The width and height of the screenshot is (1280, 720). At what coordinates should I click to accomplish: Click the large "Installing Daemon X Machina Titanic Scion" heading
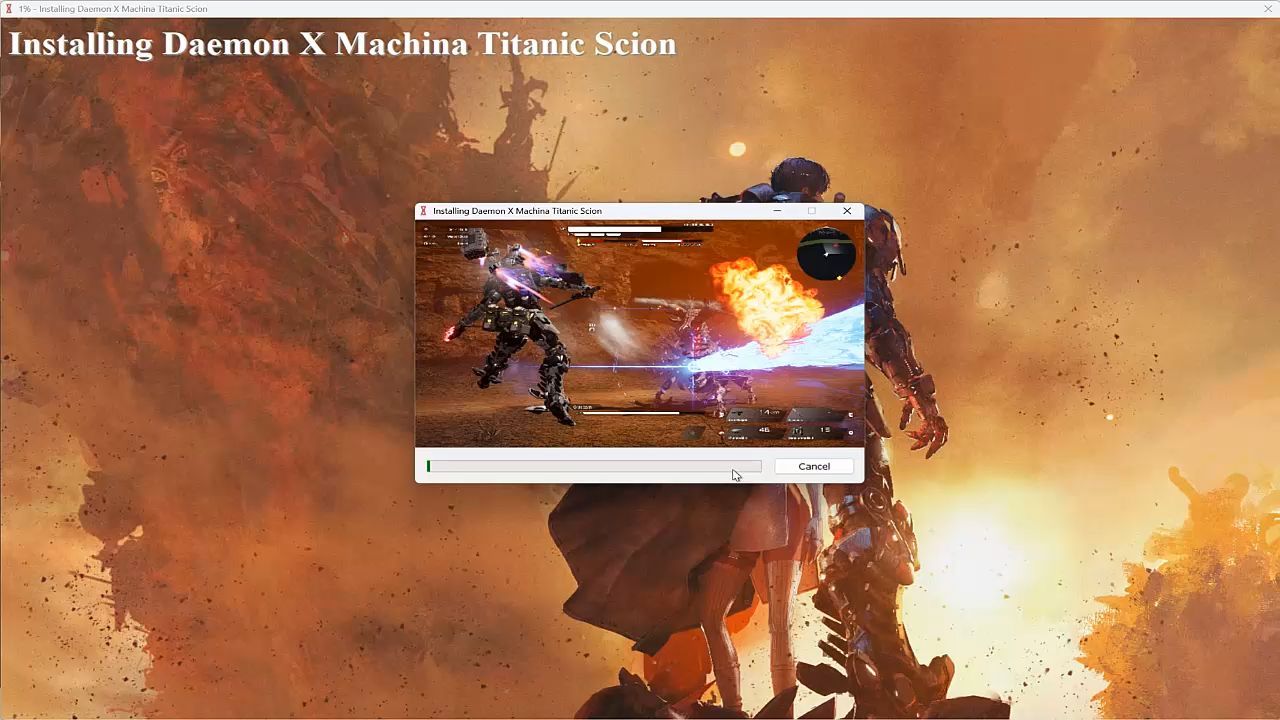point(343,44)
